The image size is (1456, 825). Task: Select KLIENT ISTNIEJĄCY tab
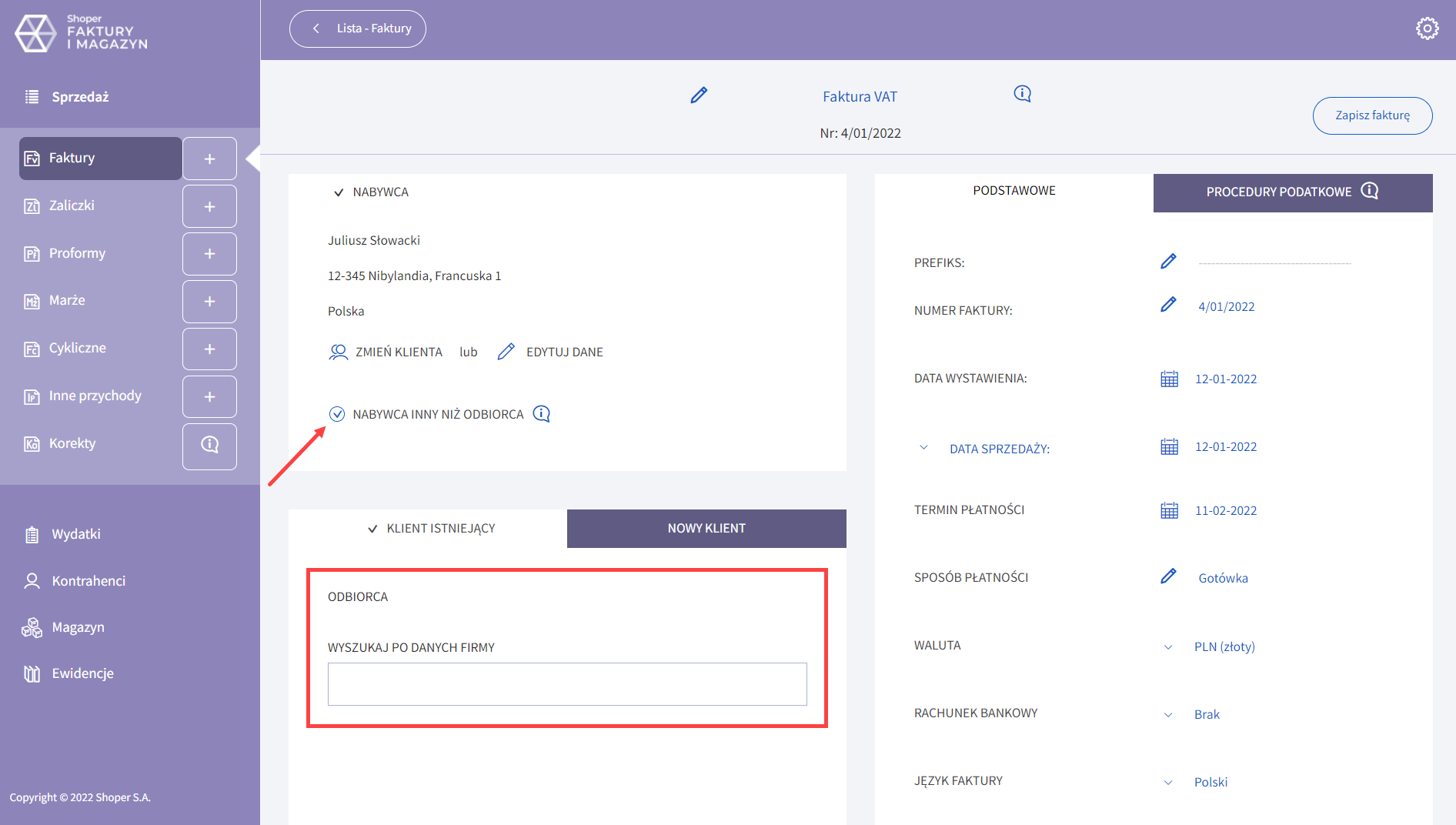pos(428,529)
